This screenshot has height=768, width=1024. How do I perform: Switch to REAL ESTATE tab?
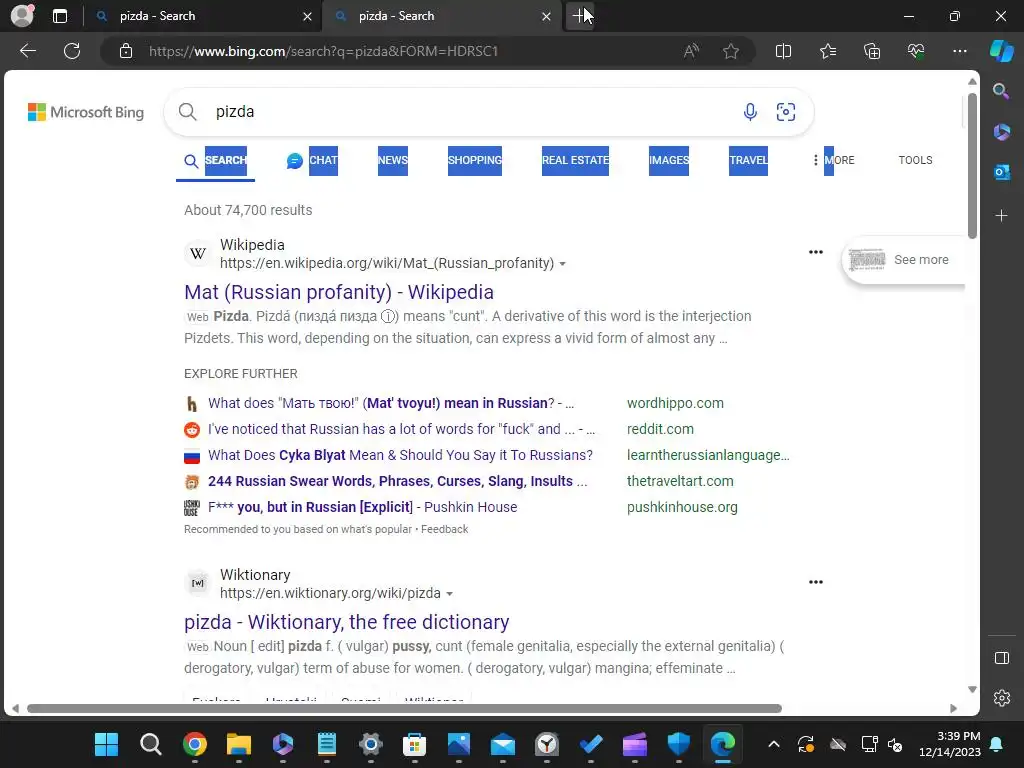(575, 160)
